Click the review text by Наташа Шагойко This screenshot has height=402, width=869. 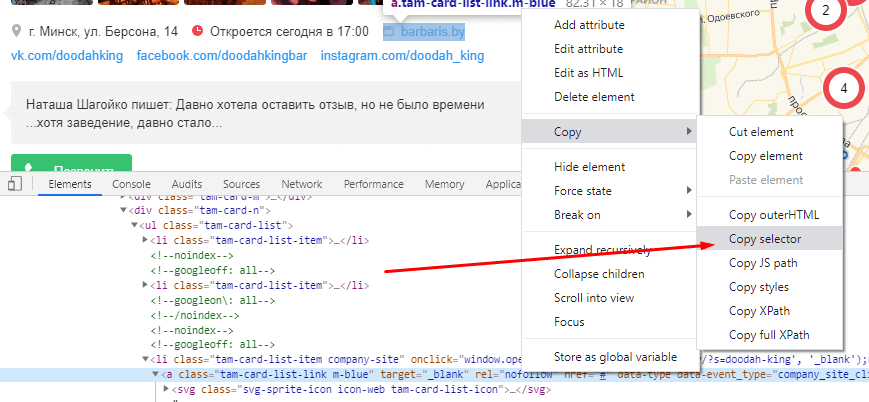(255, 113)
